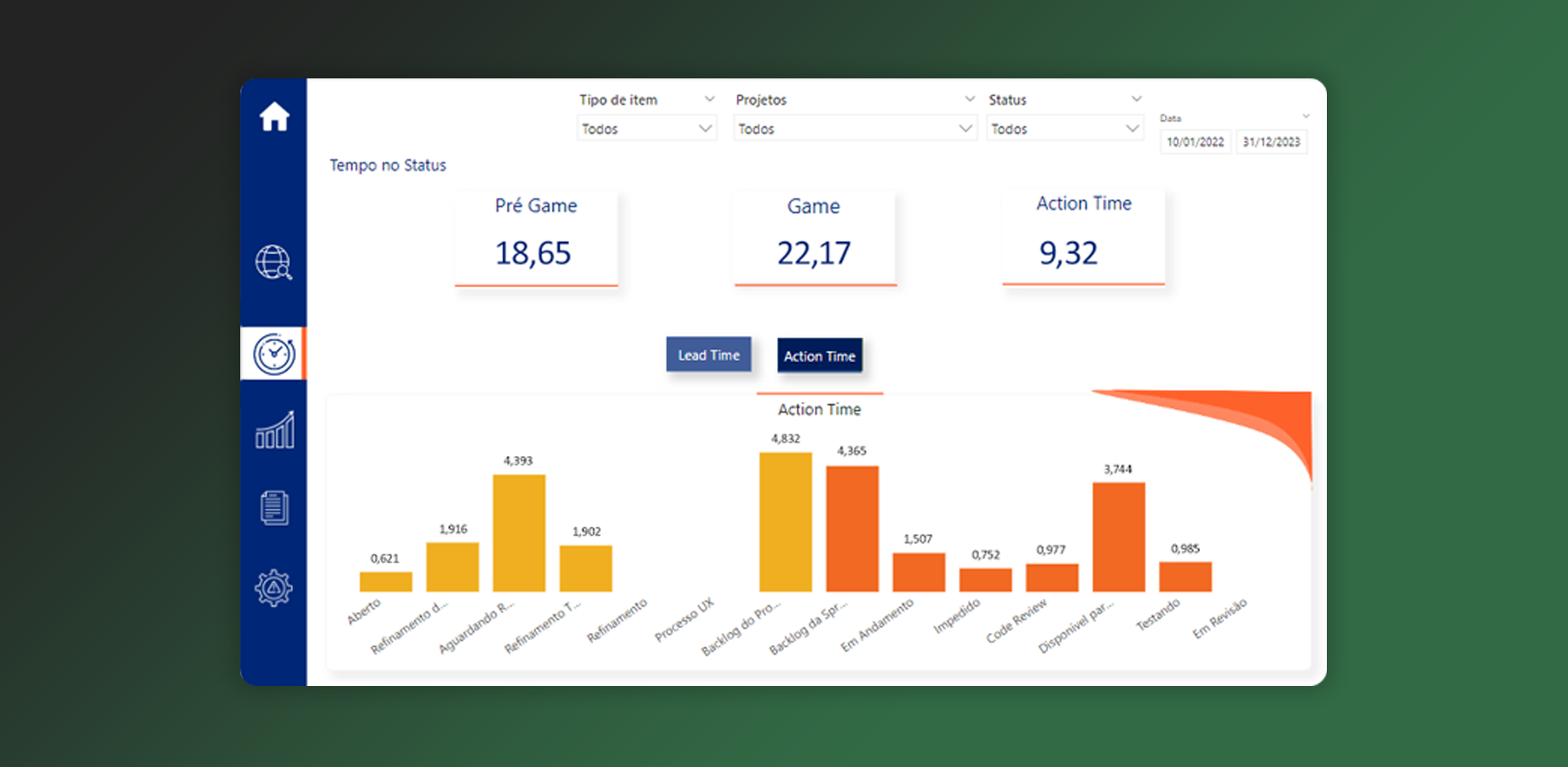Open the documents report sidebar icon
1568x767 pixels.
tap(274, 508)
